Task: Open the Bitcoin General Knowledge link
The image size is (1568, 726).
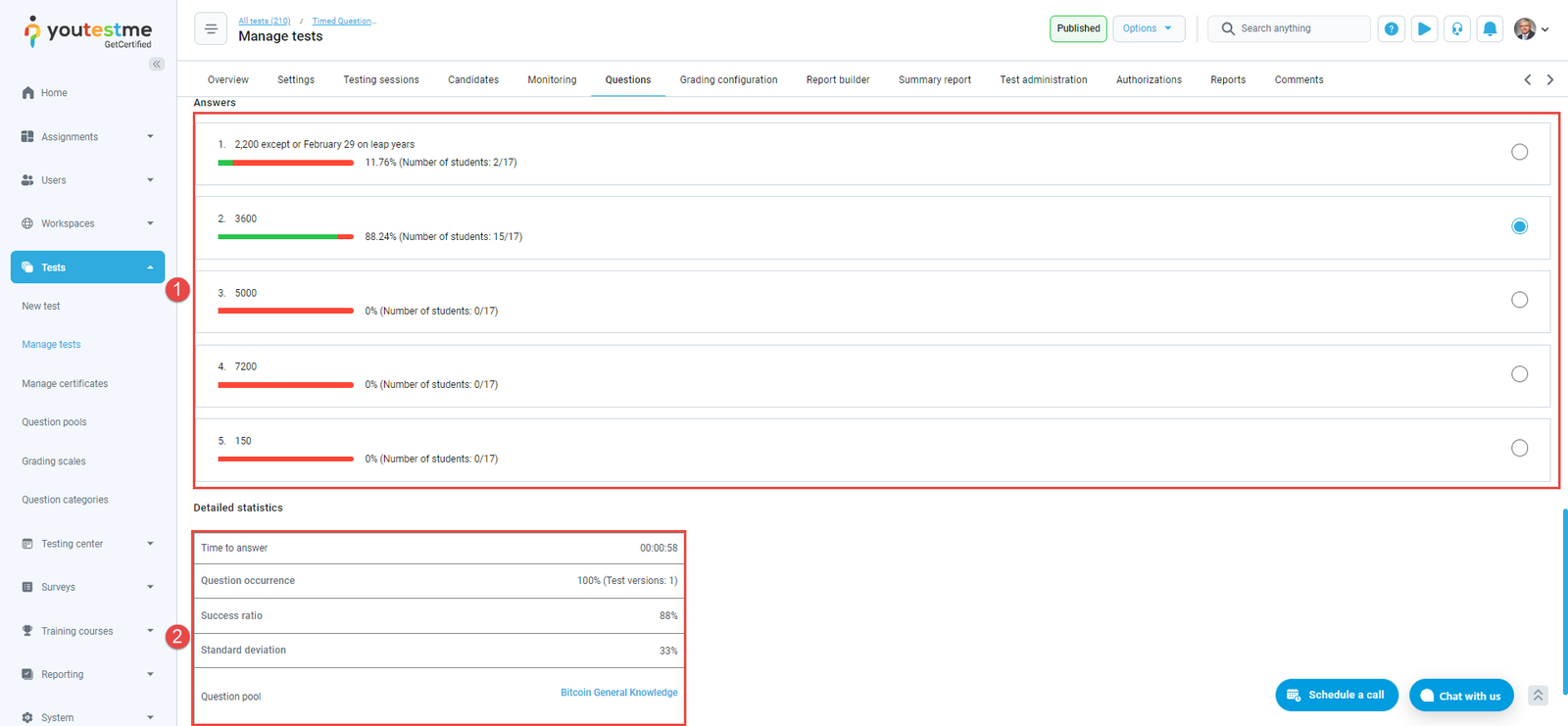Action: 618,693
